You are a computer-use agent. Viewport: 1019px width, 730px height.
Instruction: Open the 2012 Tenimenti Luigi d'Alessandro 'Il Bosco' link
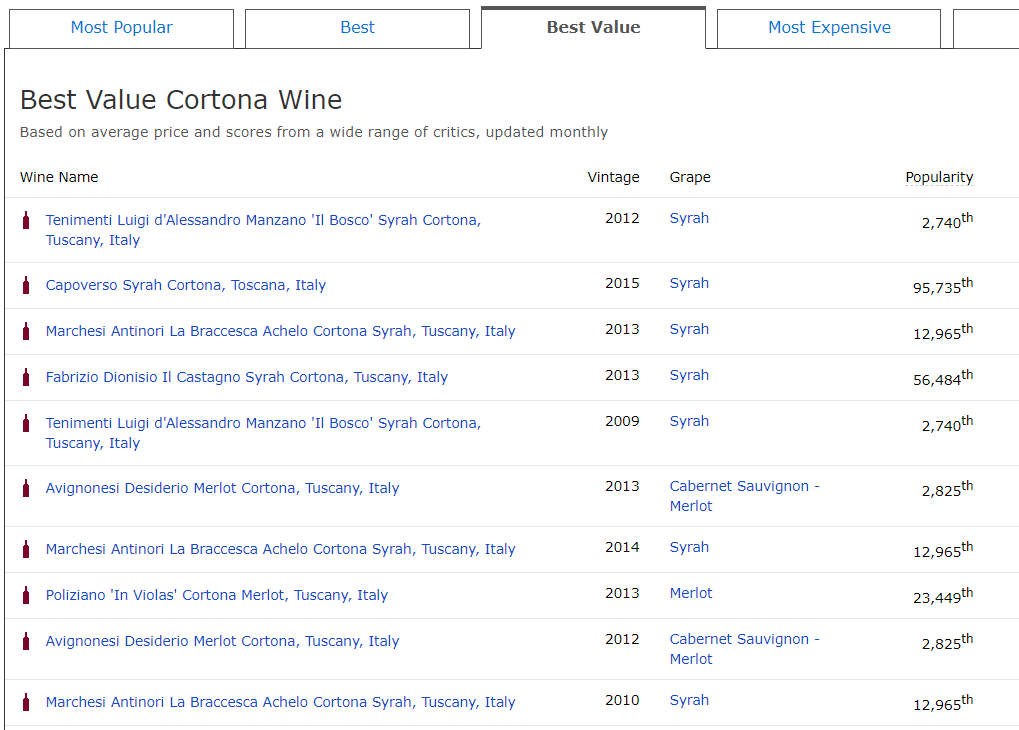pos(263,230)
